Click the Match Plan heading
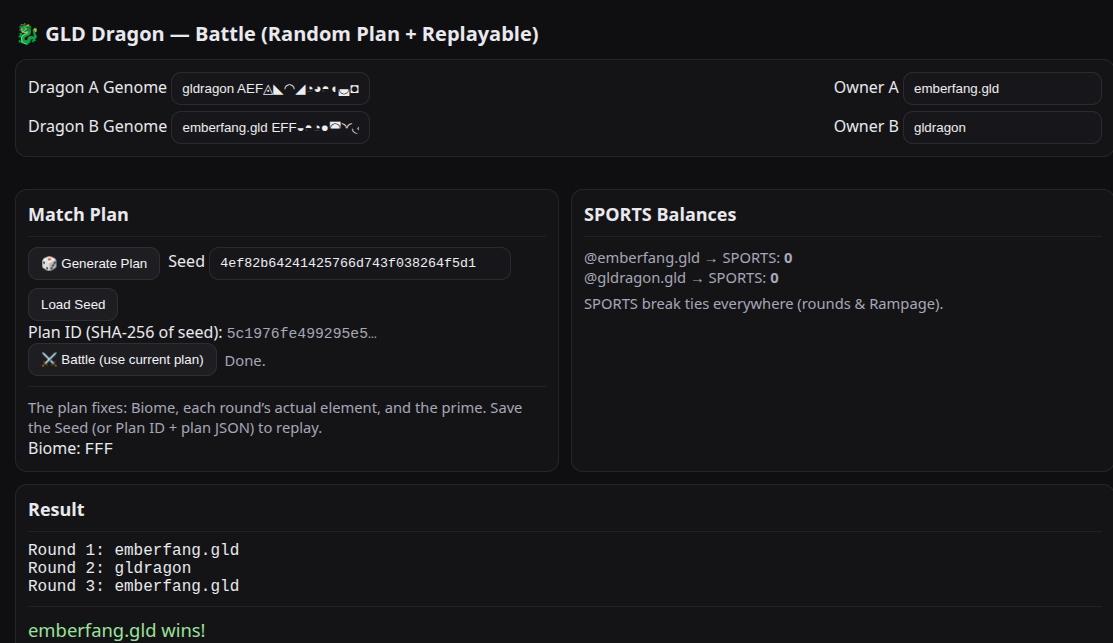Viewport: 1113px width, 643px height. (78, 214)
